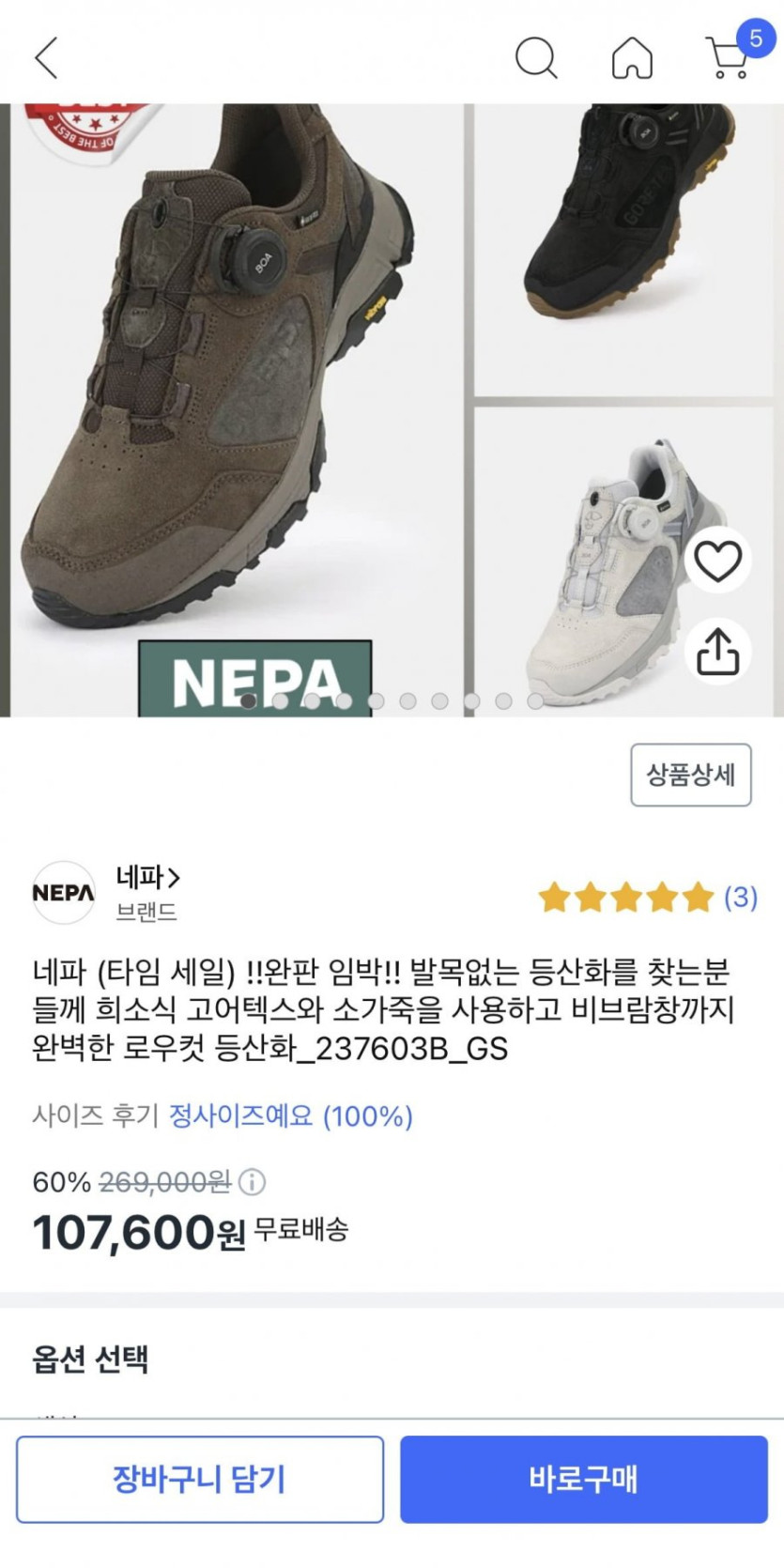Tap the share icon on image
Screen dimensions: 784x1568
[717, 651]
